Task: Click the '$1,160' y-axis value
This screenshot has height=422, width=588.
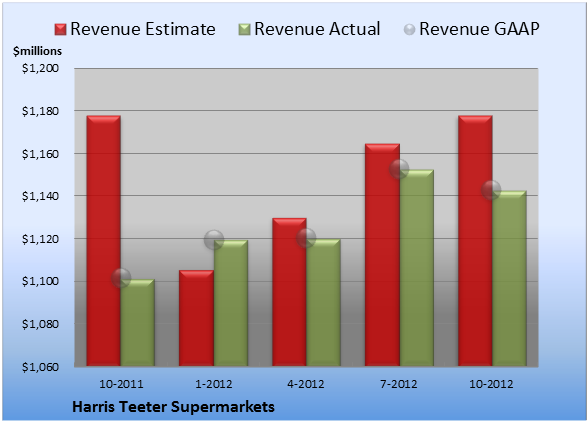Action: point(40,154)
